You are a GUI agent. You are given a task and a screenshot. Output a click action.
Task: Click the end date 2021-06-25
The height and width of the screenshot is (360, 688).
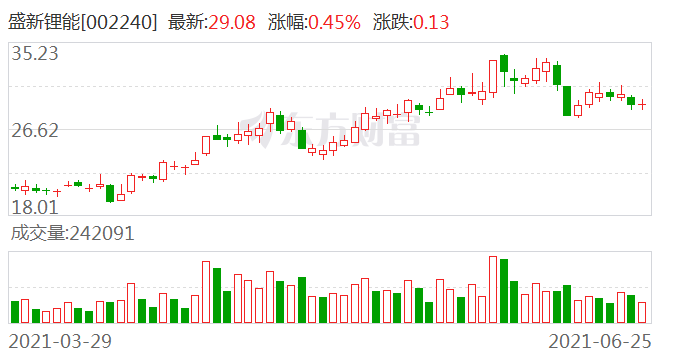pyautogui.click(x=600, y=342)
